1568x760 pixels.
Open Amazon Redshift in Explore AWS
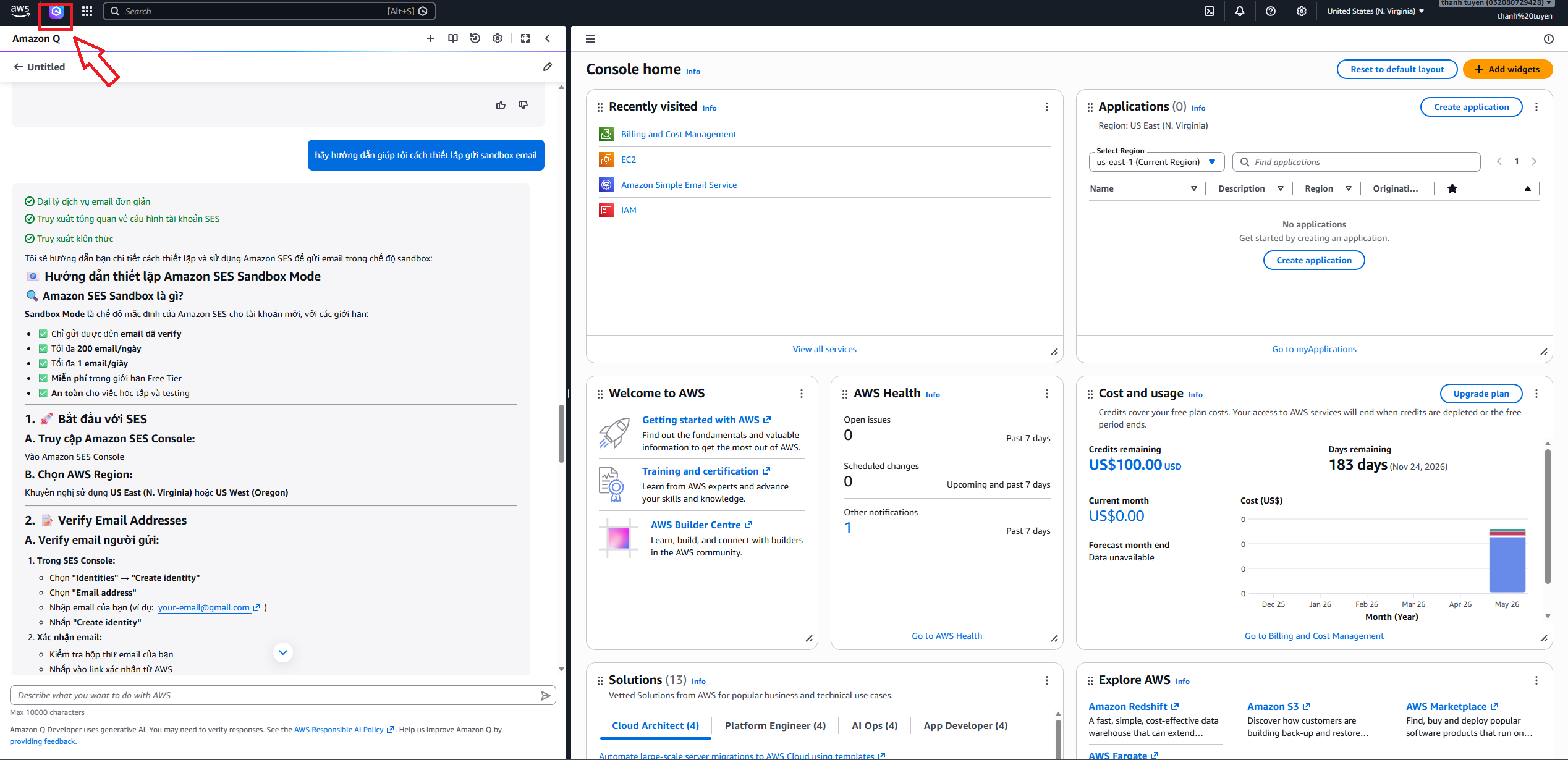[1133, 706]
